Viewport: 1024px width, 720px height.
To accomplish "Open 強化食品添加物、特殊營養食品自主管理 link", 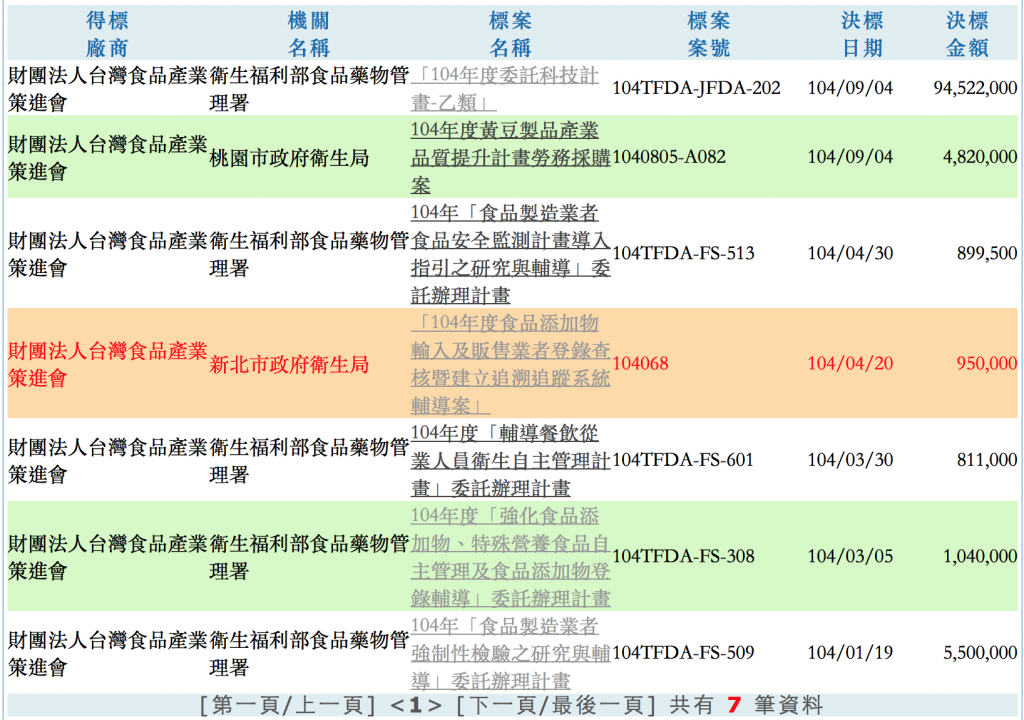I will [511, 557].
